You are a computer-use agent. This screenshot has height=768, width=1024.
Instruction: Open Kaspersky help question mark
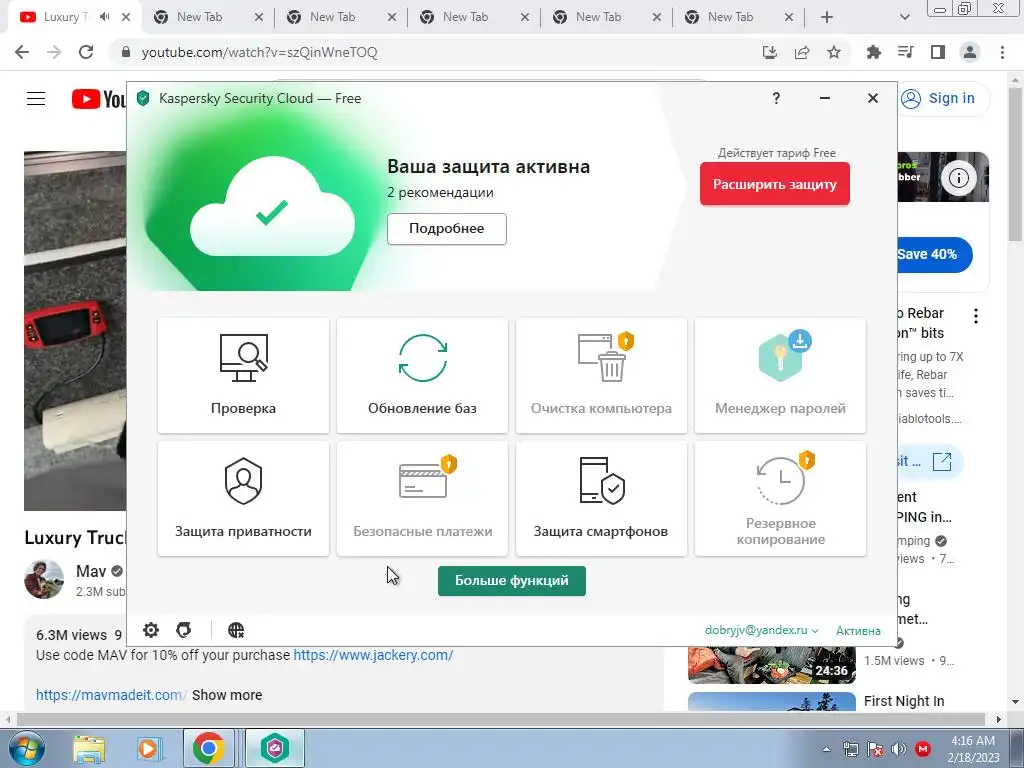[x=776, y=98]
